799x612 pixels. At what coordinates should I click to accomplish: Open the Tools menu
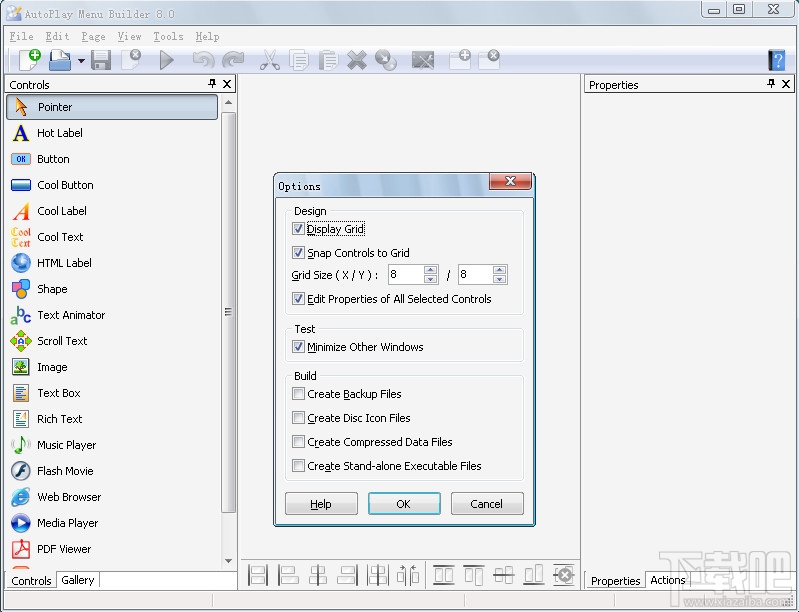coord(168,37)
